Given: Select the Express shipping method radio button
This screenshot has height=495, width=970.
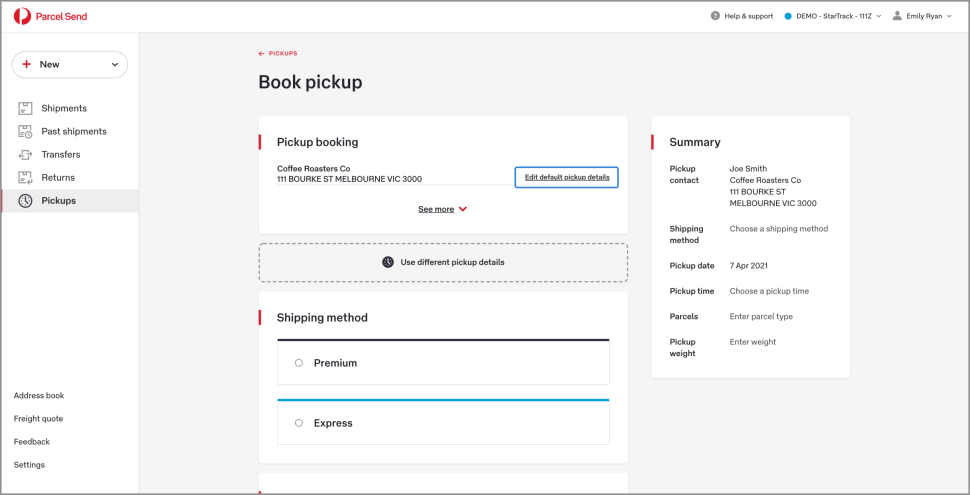Looking at the screenshot, I should [299, 423].
